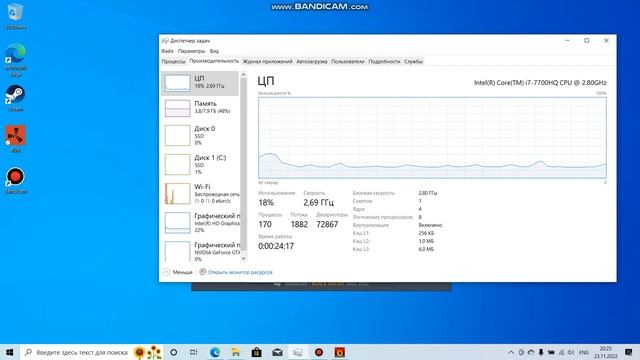Switch to the Производительность tab

pos(214,61)
